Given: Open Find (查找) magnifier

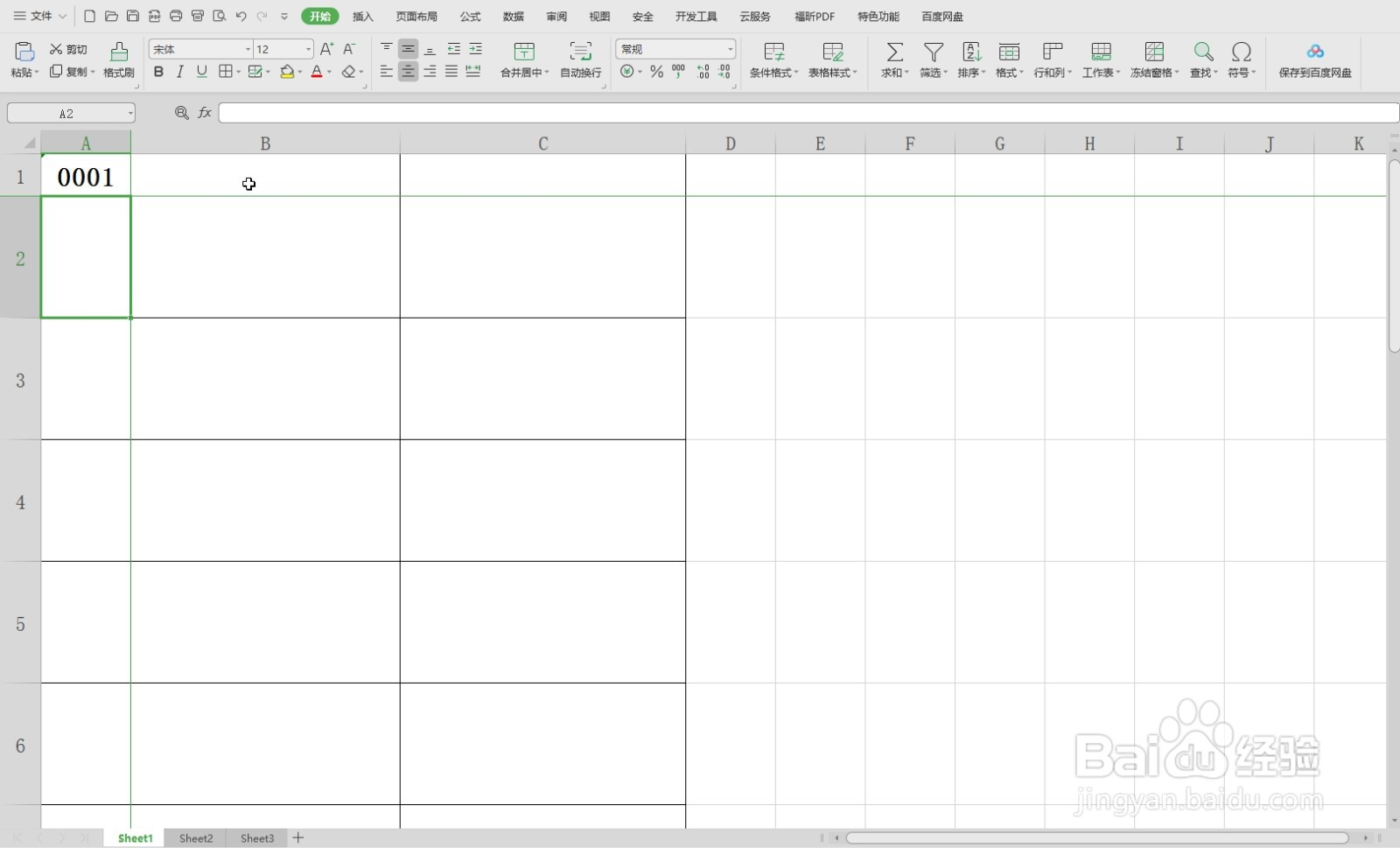Looking at the screenshot, I should (1204, 59).
